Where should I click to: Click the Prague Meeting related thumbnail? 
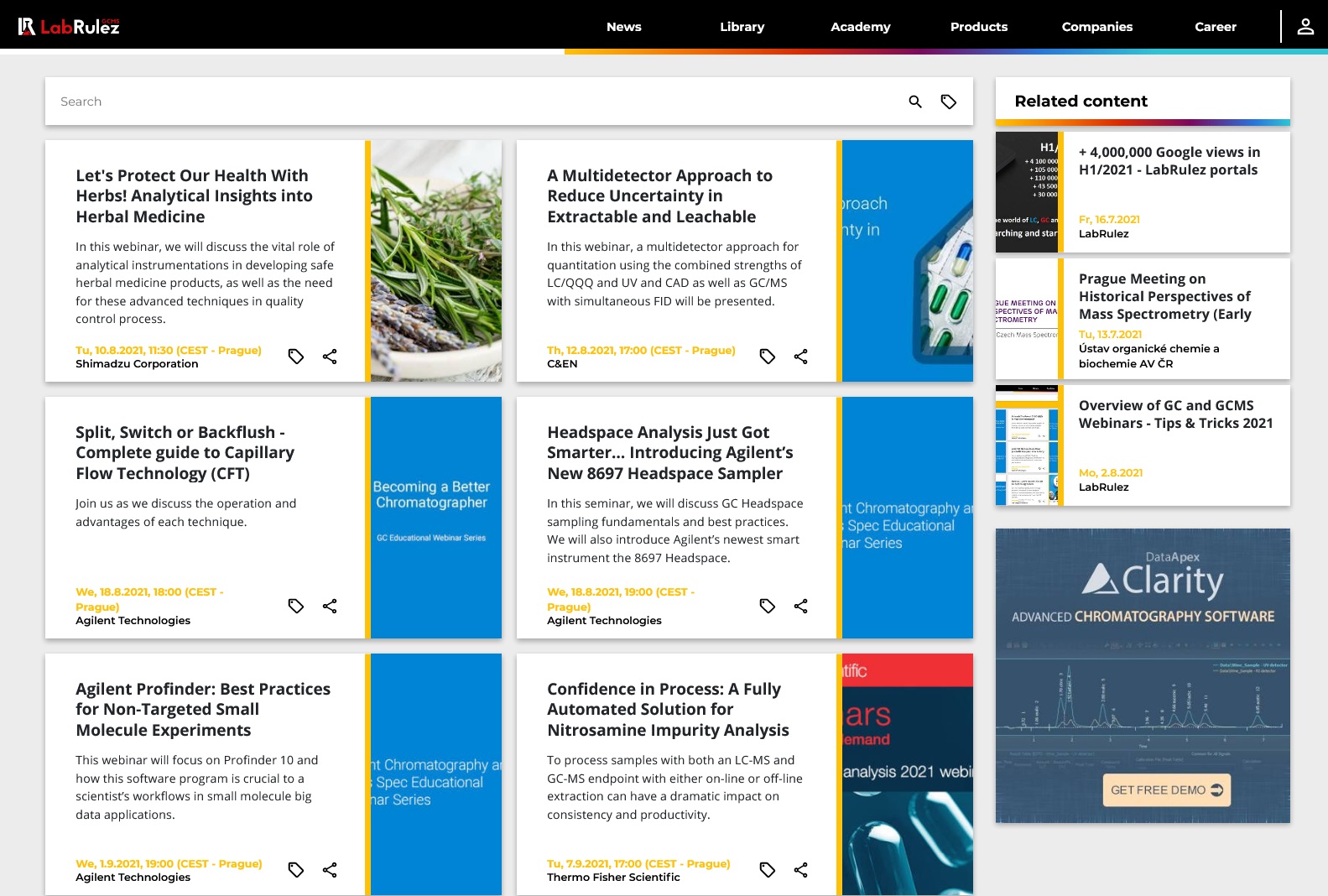(x=1027, y=319)
